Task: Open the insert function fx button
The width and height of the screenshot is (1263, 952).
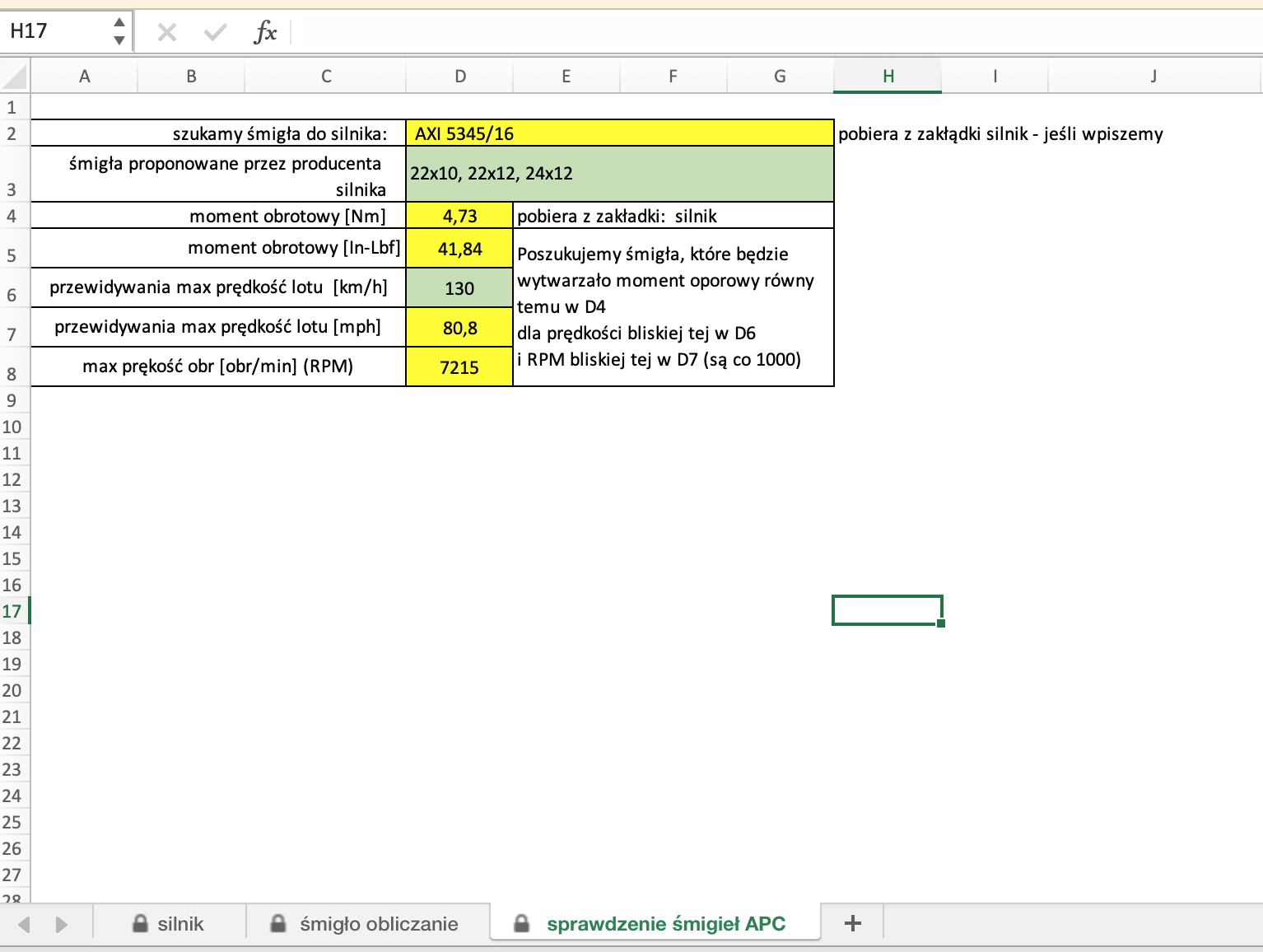Action: coord(265,32)
